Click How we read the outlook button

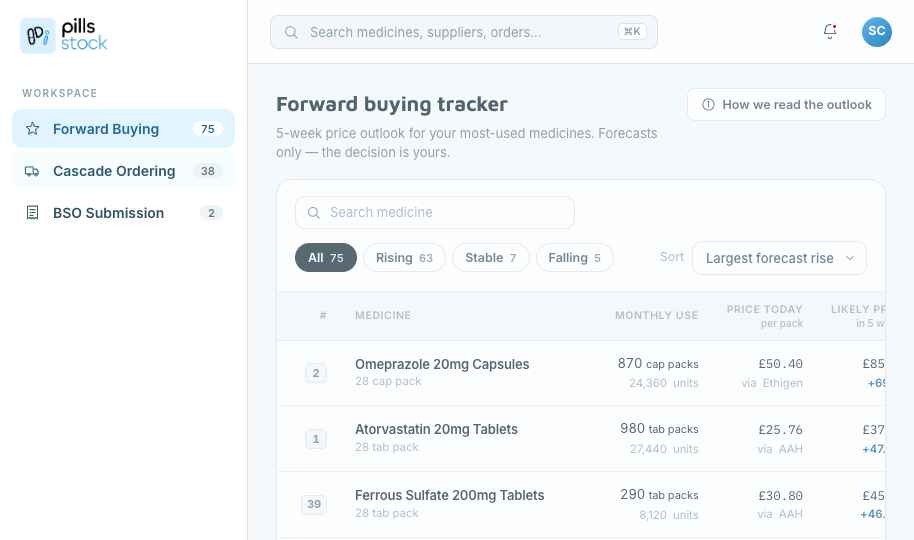[x=786, y=104]
